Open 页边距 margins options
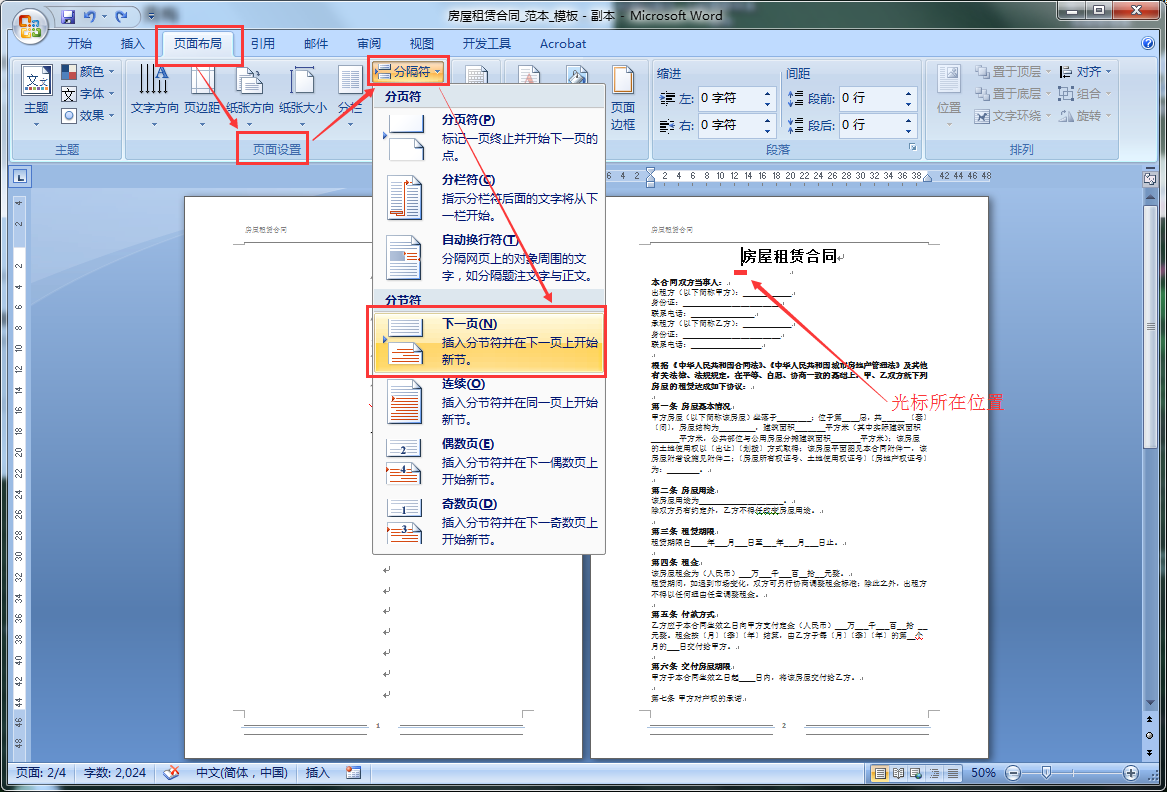 click(x=202, y=95)
